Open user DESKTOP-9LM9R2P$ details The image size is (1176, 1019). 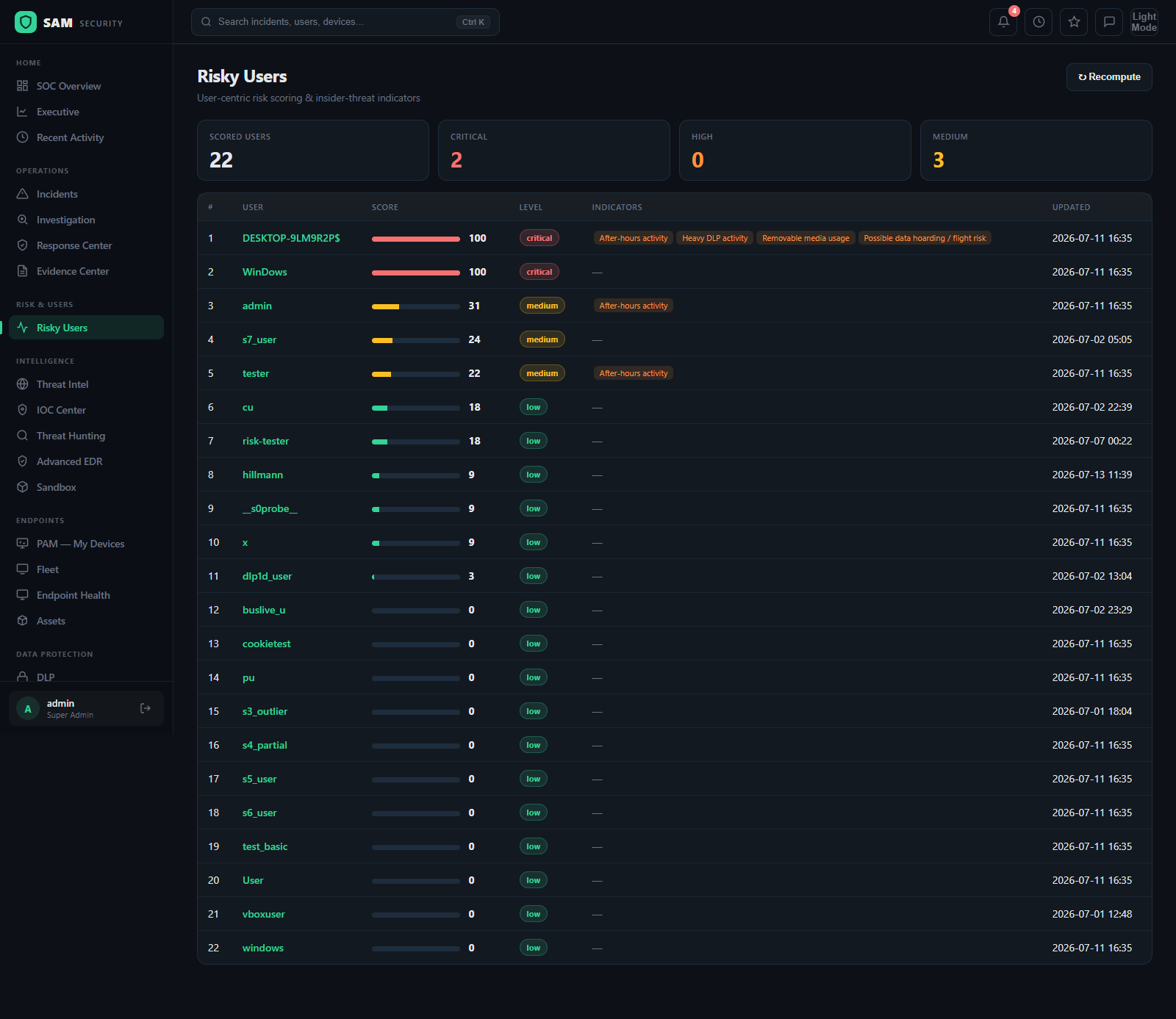[291, 238]
